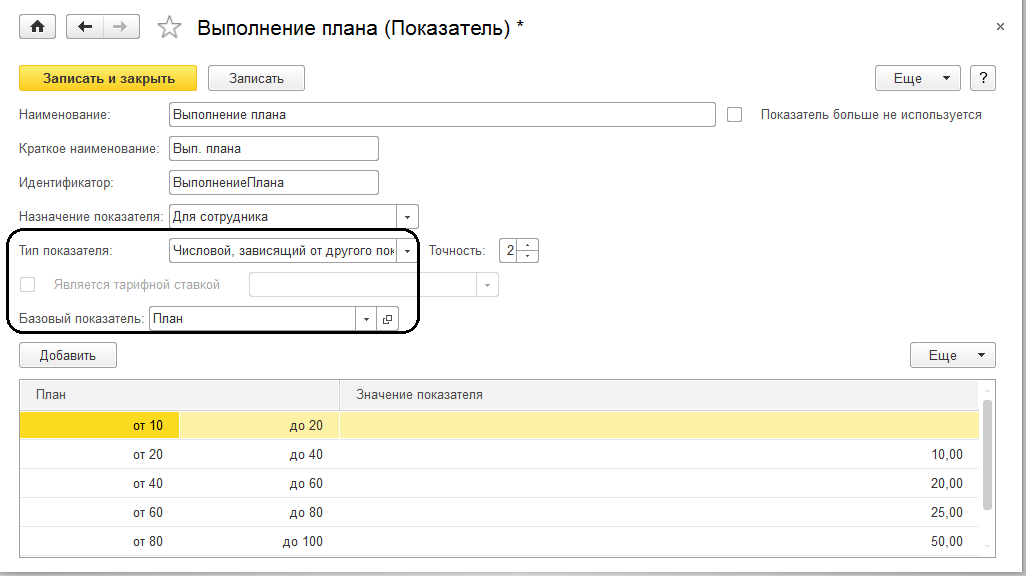Click the Значение показателя column header

pos(659,395)
